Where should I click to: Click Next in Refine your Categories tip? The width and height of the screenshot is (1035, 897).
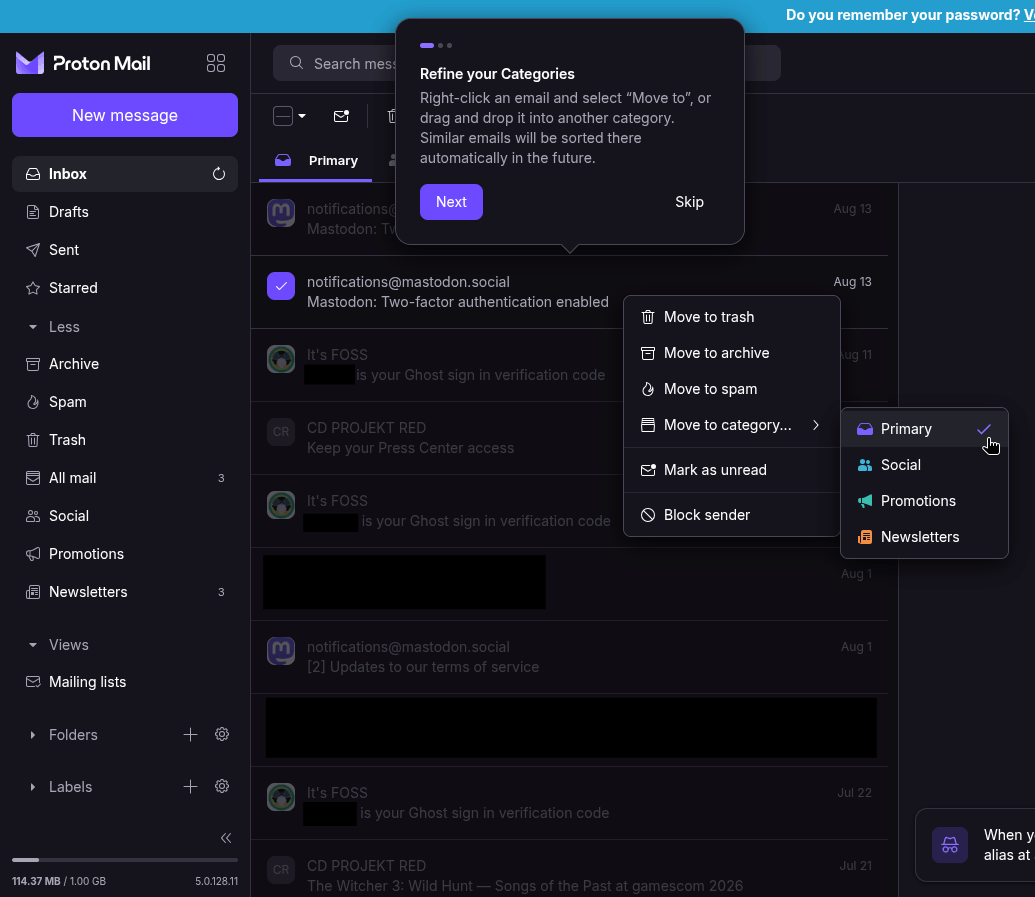(x=451, y=202)
